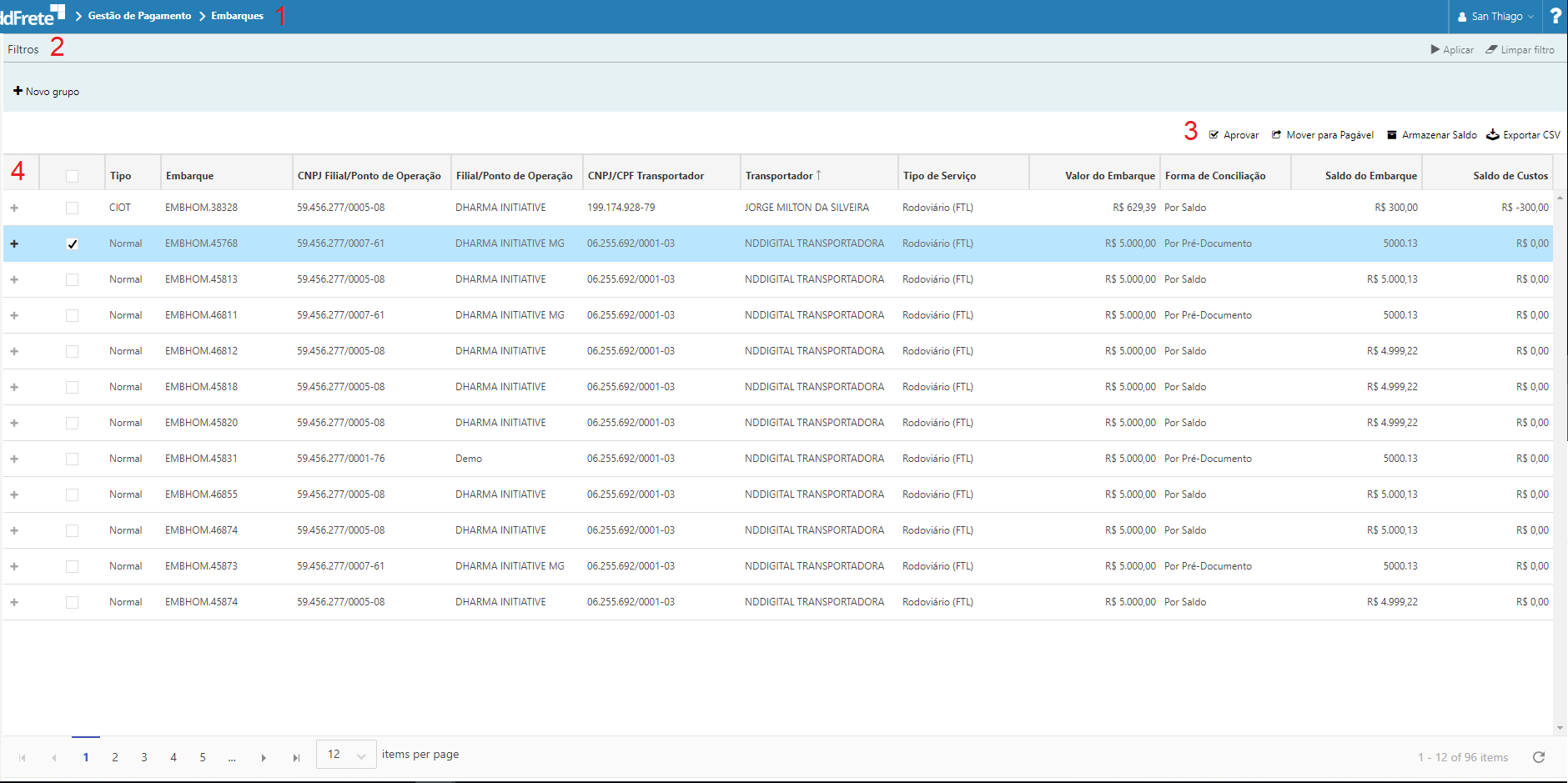Go to the last page arrow
The width and height of the screenshot is (1568, 783).
point(296,758)
